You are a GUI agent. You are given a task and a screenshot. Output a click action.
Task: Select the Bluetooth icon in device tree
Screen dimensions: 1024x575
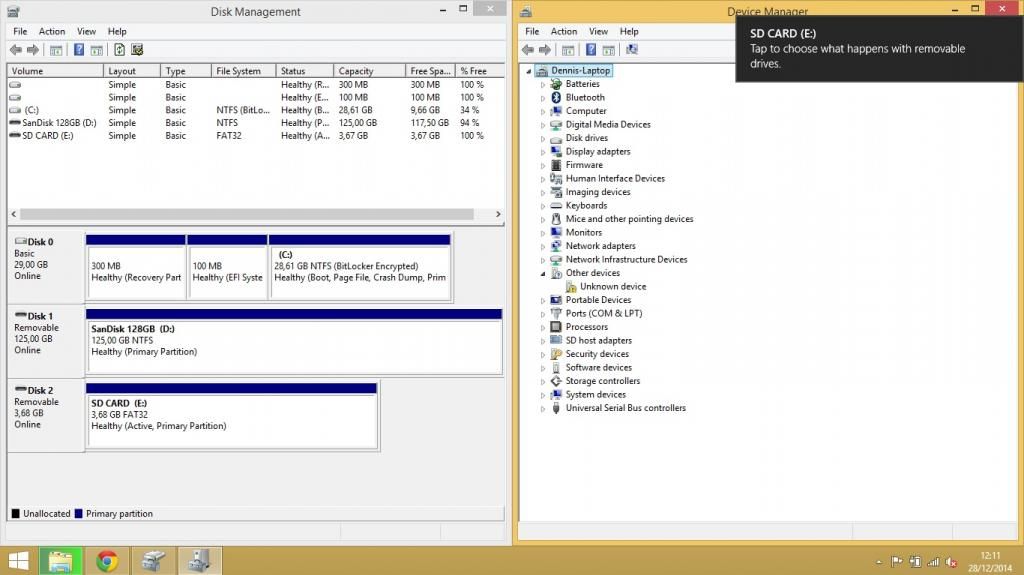pyautogui.click(x=556, y=97)
